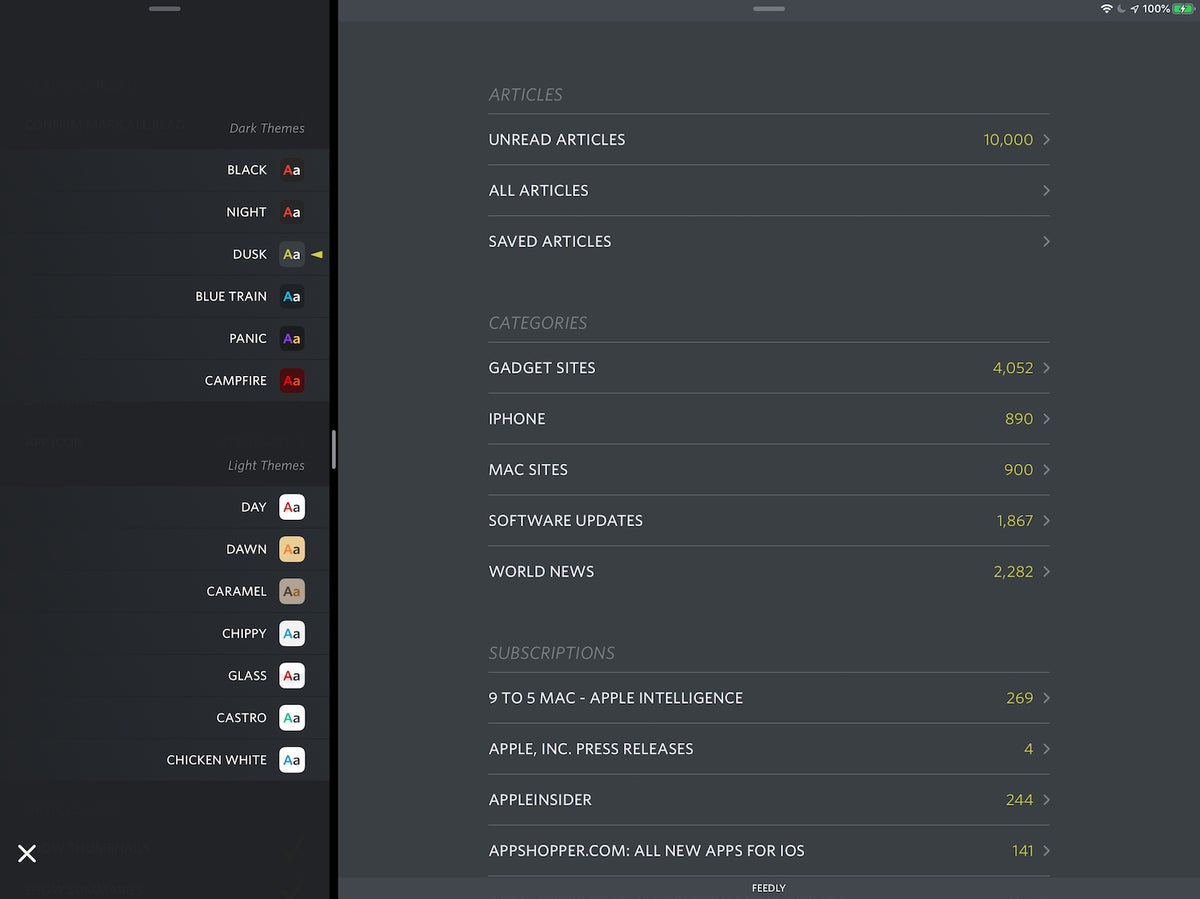The image size is (1200, 899).
Task: Tap the top grabber of the right app
Action: coord(769,9)
